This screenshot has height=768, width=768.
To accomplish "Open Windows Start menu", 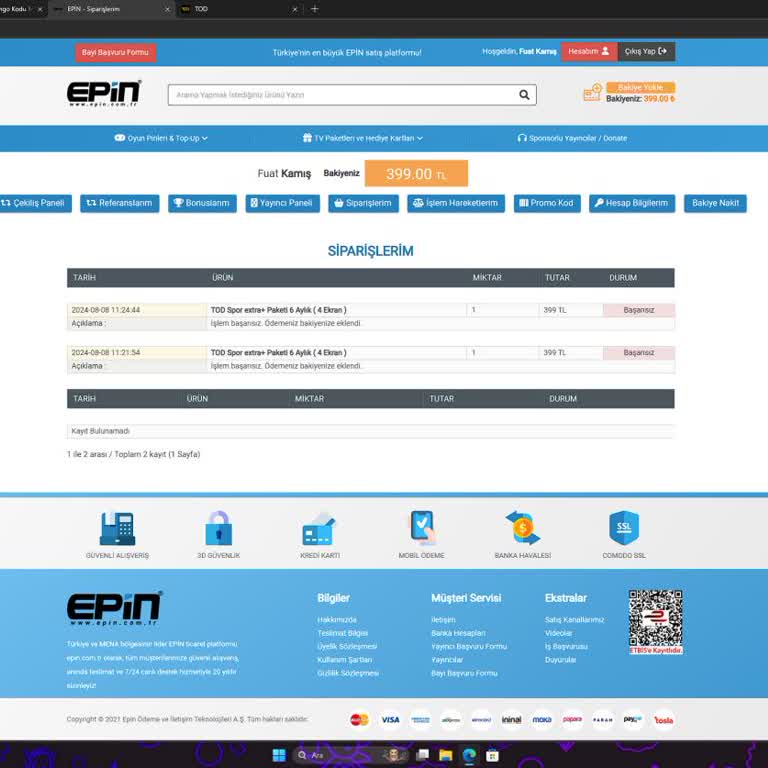I will [x=279, y=755].
